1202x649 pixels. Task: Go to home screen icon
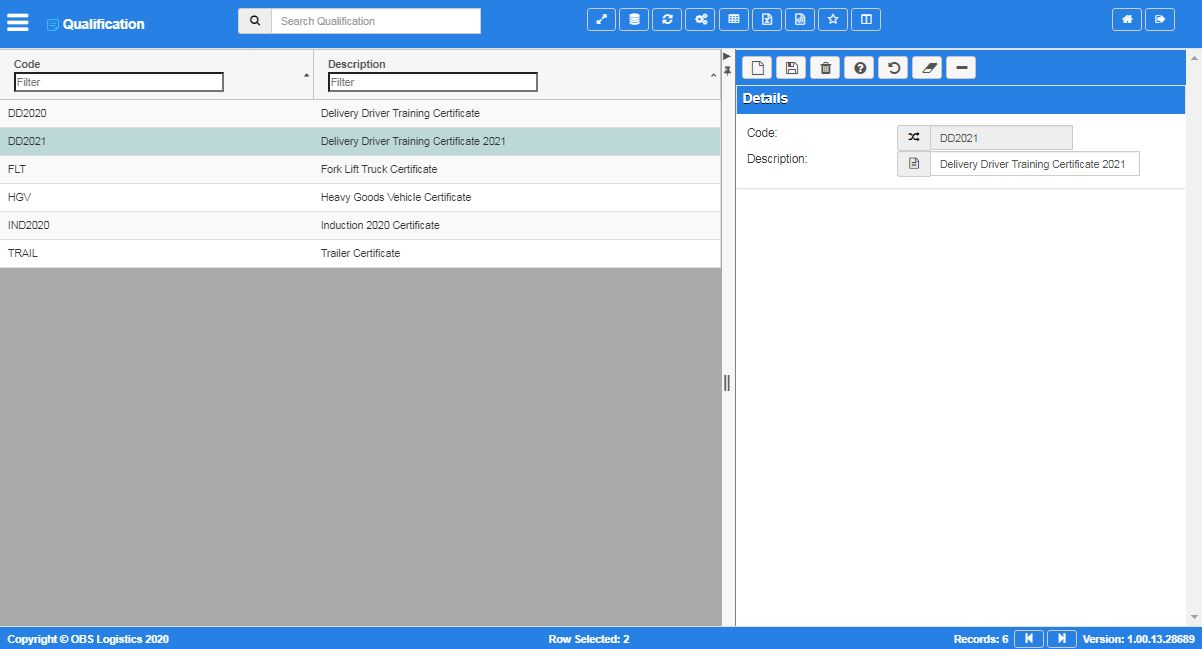(x=1127, y=19)
